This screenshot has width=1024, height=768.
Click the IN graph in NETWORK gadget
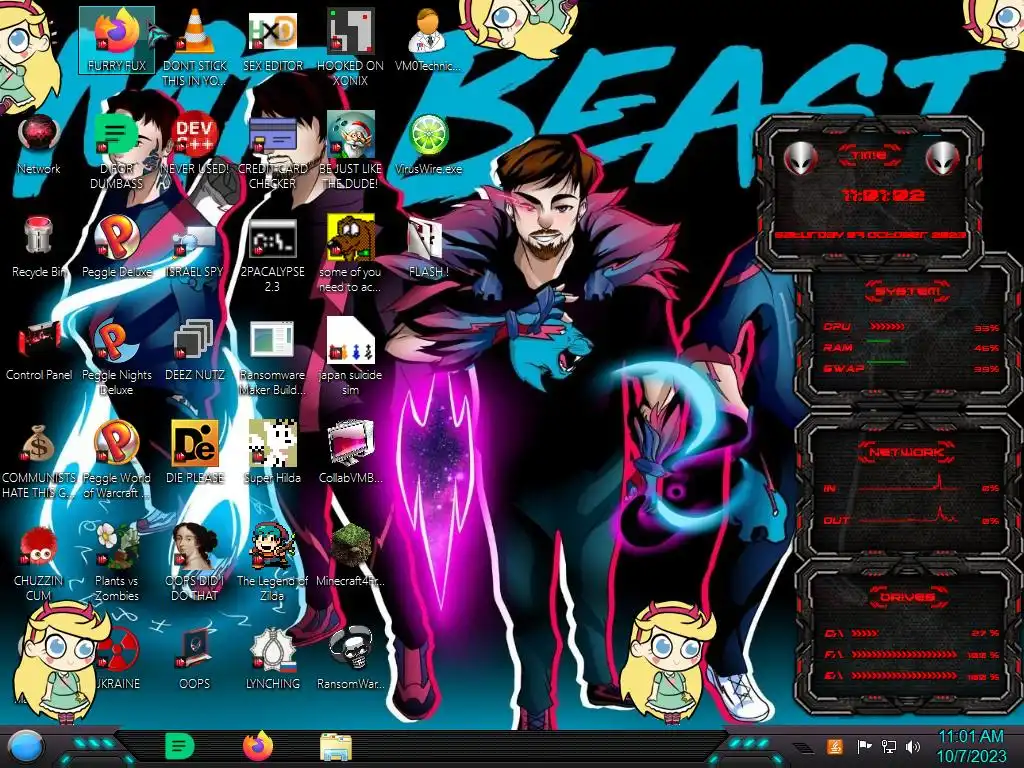(x=909, y=483)
